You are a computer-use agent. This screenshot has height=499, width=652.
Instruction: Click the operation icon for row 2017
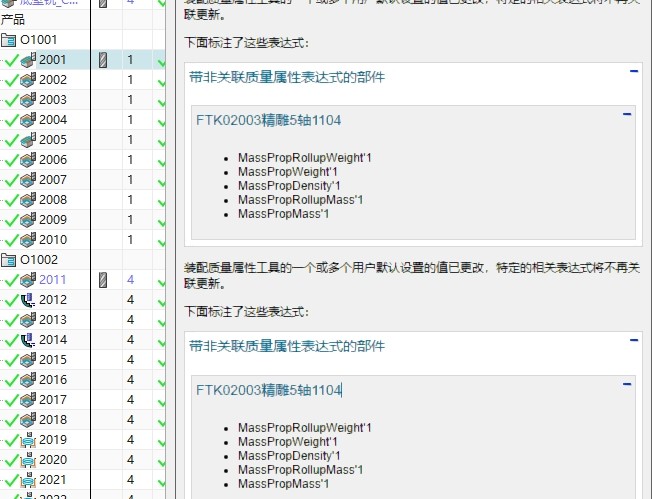click(x=28, y=400)
